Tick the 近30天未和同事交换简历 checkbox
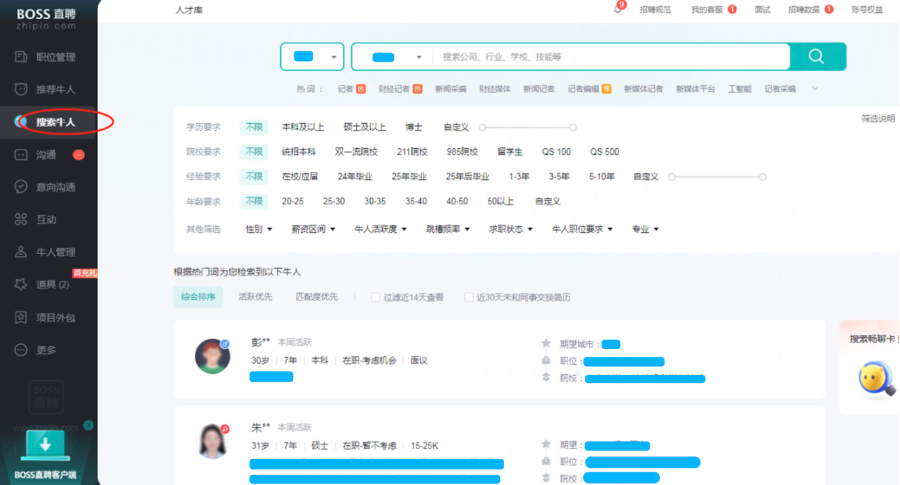This screenshot has width=900, height=485. 469,297
